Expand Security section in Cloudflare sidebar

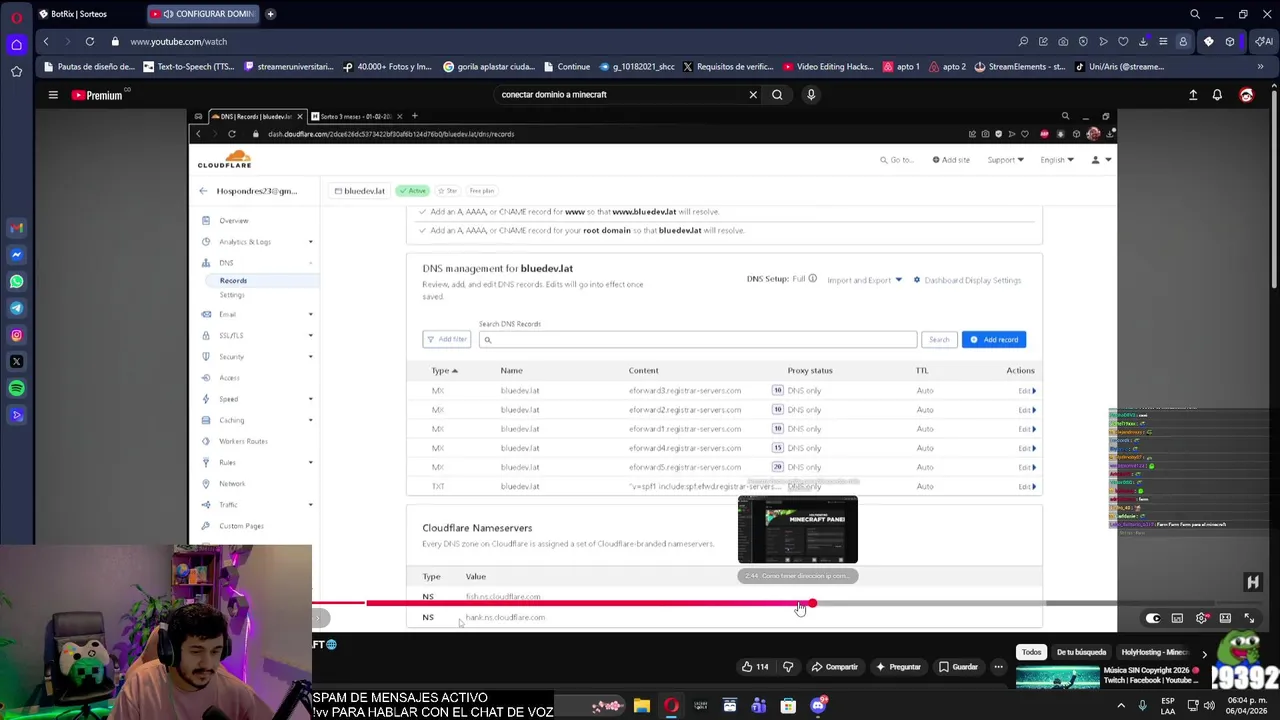(x=310, y=357)
